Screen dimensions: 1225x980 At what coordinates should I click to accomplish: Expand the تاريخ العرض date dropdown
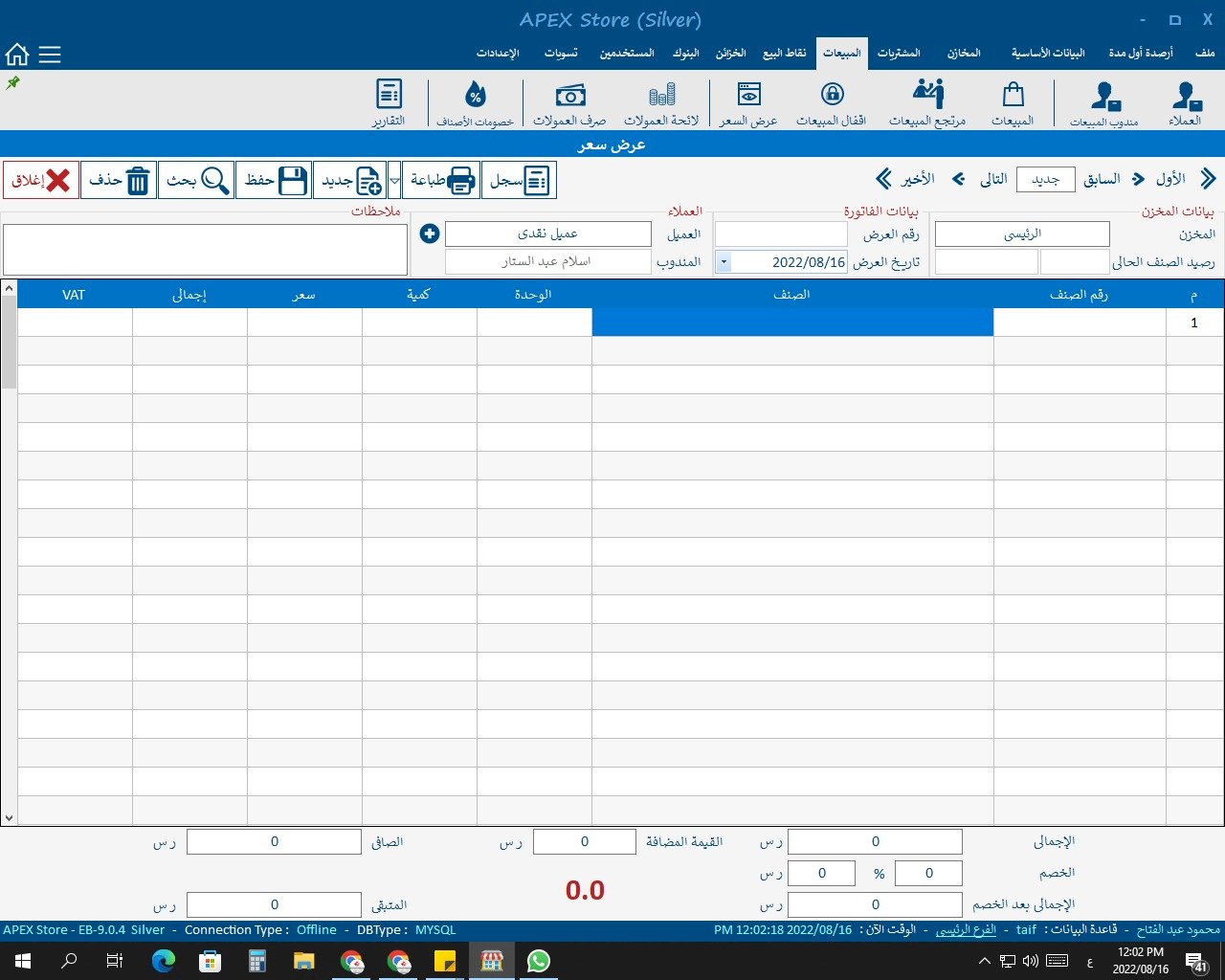coord(724,262)
